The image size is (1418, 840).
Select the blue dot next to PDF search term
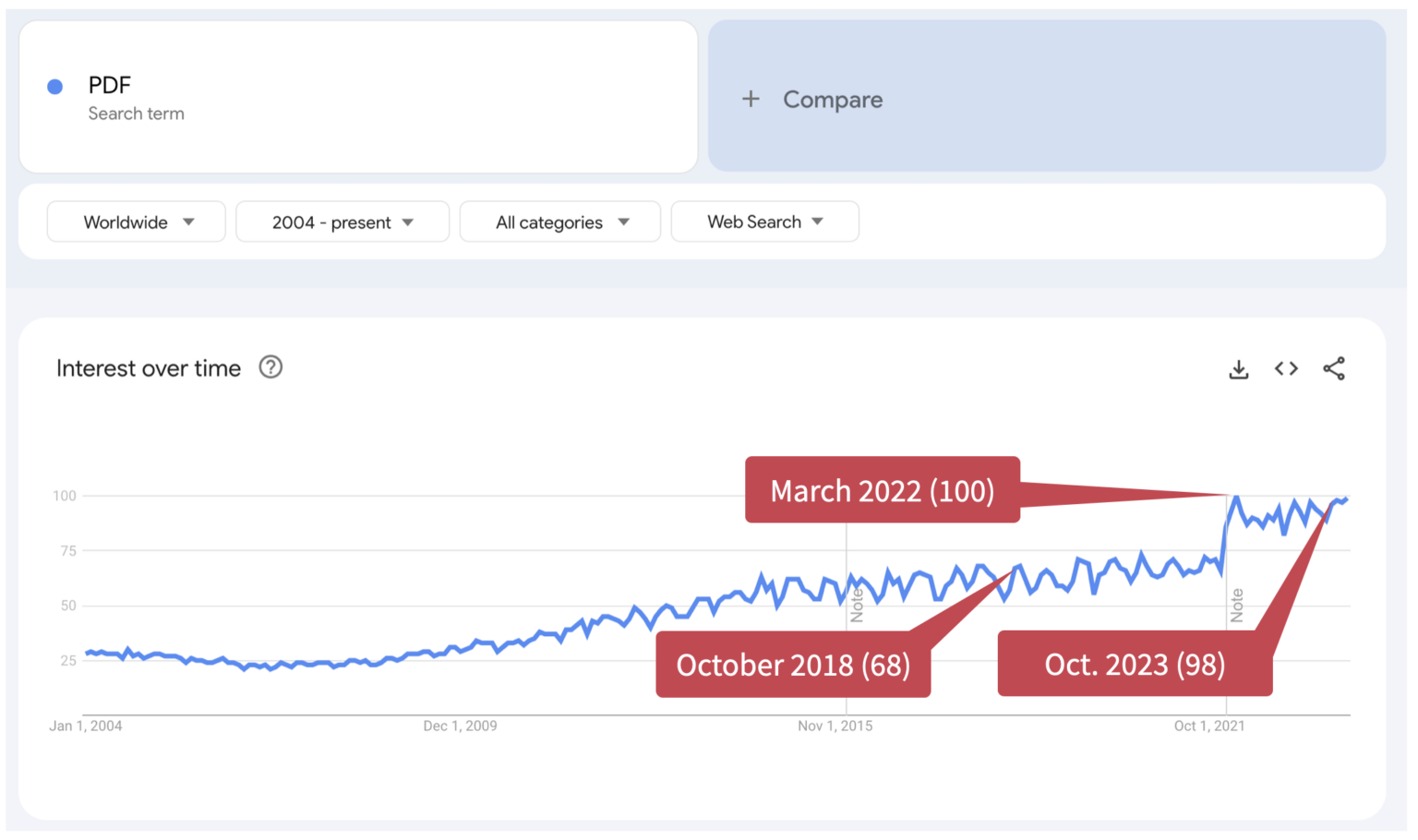pos(54,86)
